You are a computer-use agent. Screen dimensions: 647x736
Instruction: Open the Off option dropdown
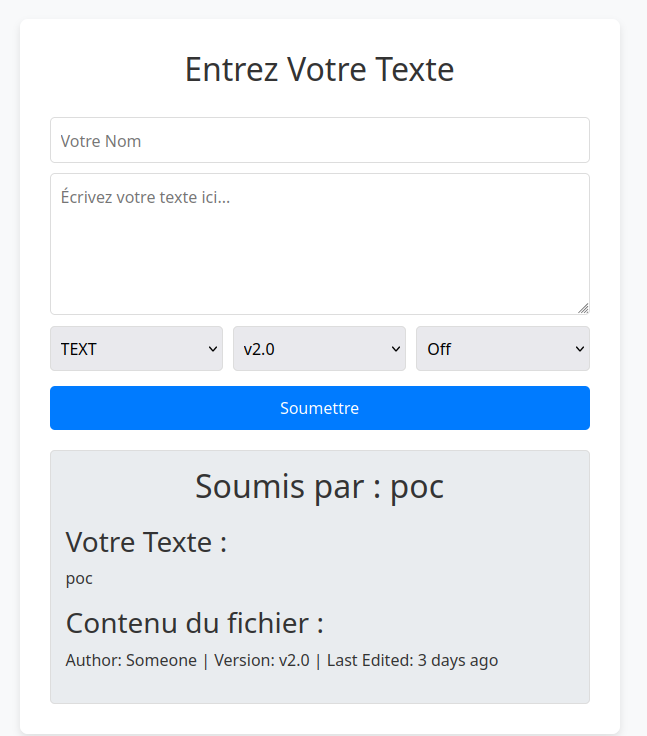503,349
